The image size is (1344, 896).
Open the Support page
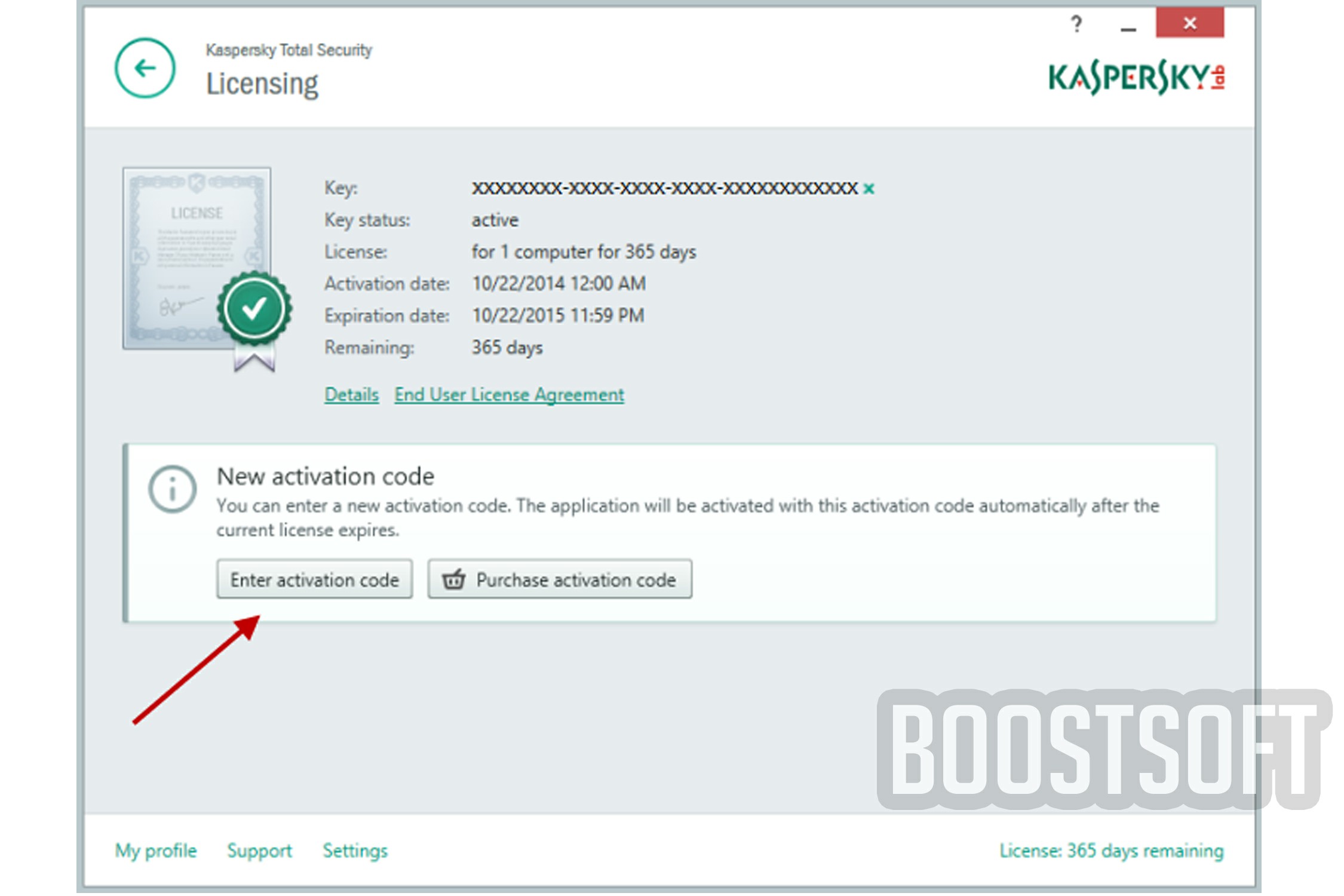(259, 851)
